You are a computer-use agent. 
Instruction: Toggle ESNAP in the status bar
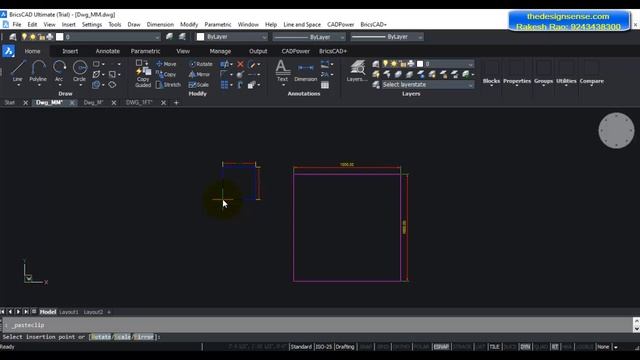(441, 347)
